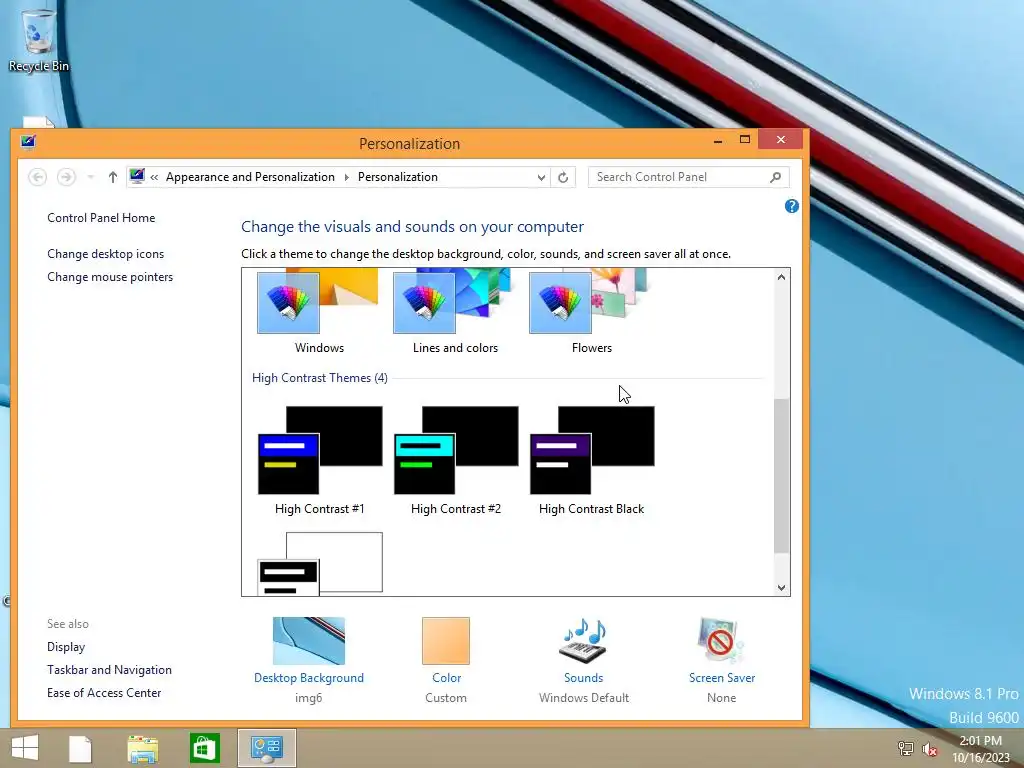Select the Flowers theme
Image resolution: width=1024 pixels, height=768 pixels.
click(x=591, y=312)
